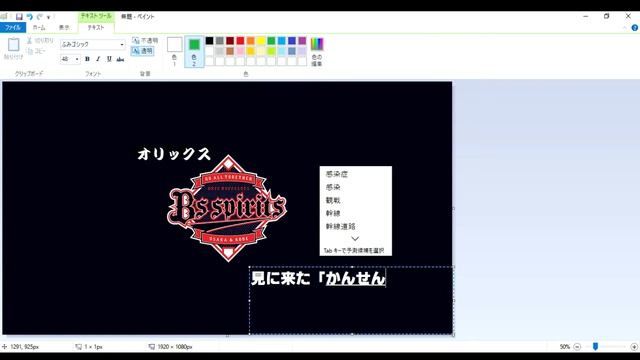This screenshot has height=360, width=640.
Task: Save the file via quick access icon
Action: 19,17
